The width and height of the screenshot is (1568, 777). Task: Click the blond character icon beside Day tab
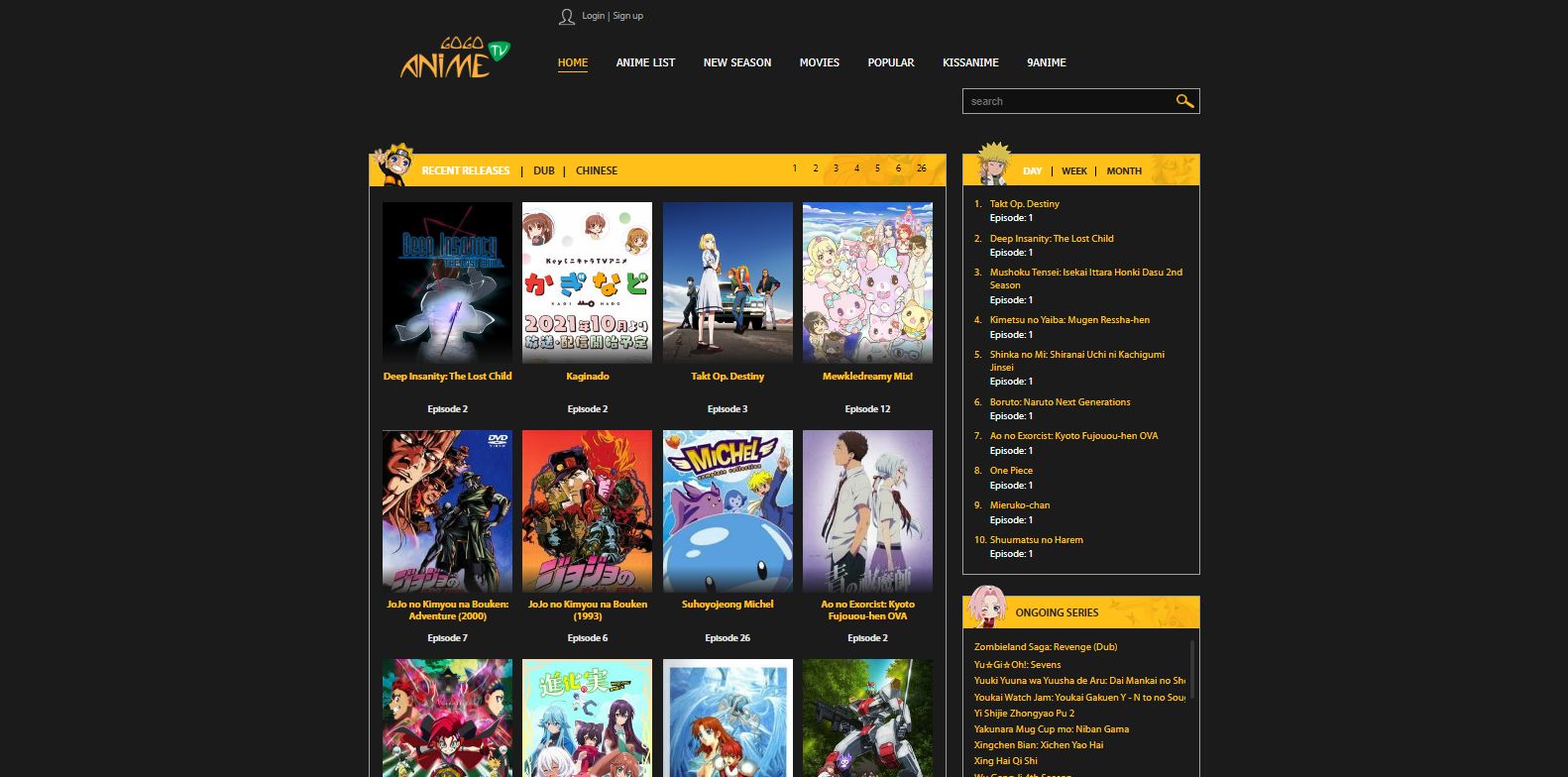(x=991, y=165)
